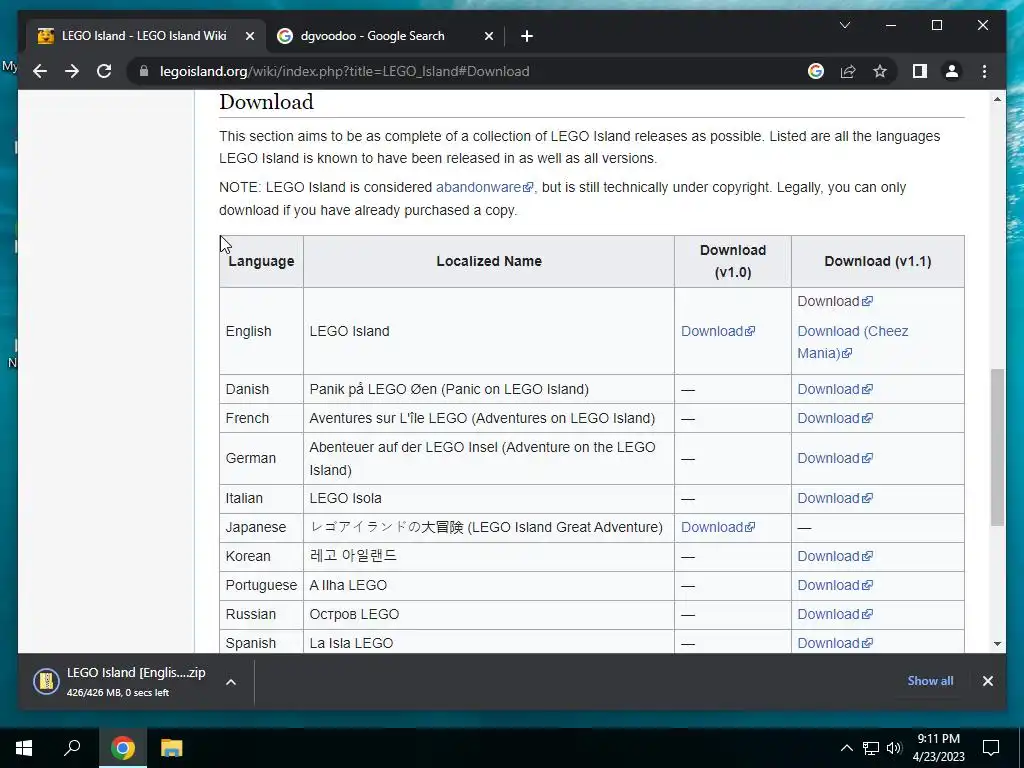Share this page icon
This screenshot has width=1024, height=768.
[848, 71]
